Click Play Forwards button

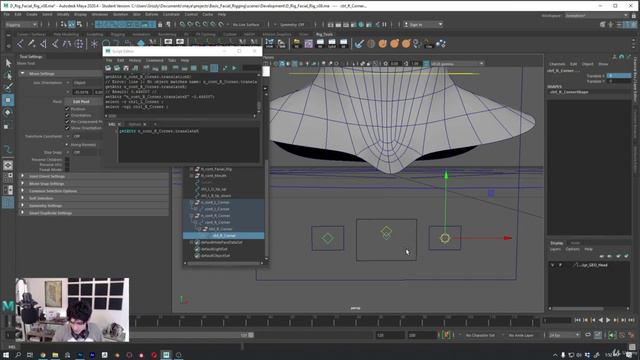[x=608, y=320]
